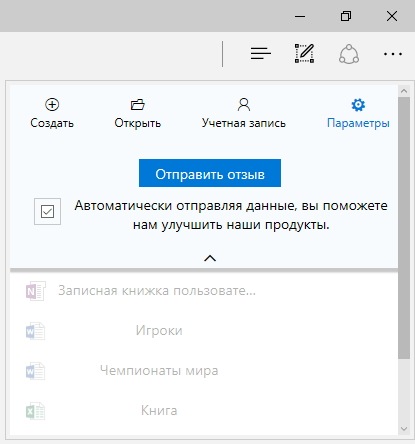Collapse the settings panel with up chevron
The height and width of the screenshot is (444, 415).
click(x=210, y=258)
